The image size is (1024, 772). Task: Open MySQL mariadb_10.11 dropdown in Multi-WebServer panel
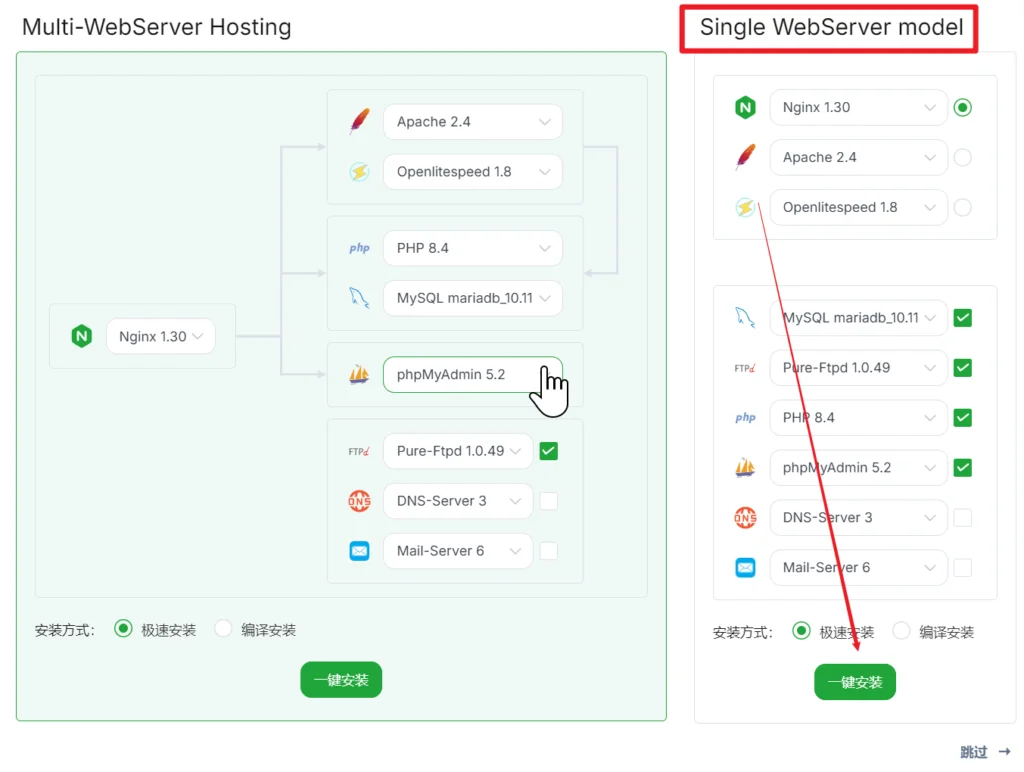[x=473, y=298]
